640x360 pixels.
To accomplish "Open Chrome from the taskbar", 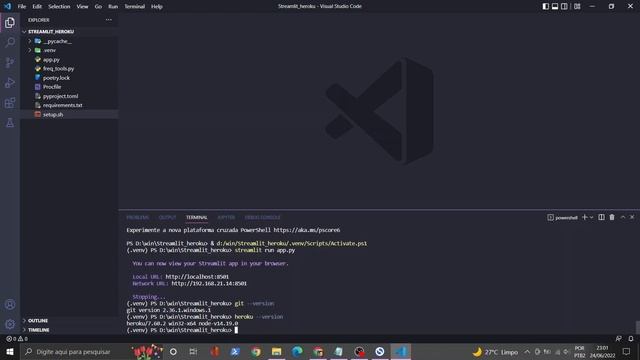I will tap(256, 351).
